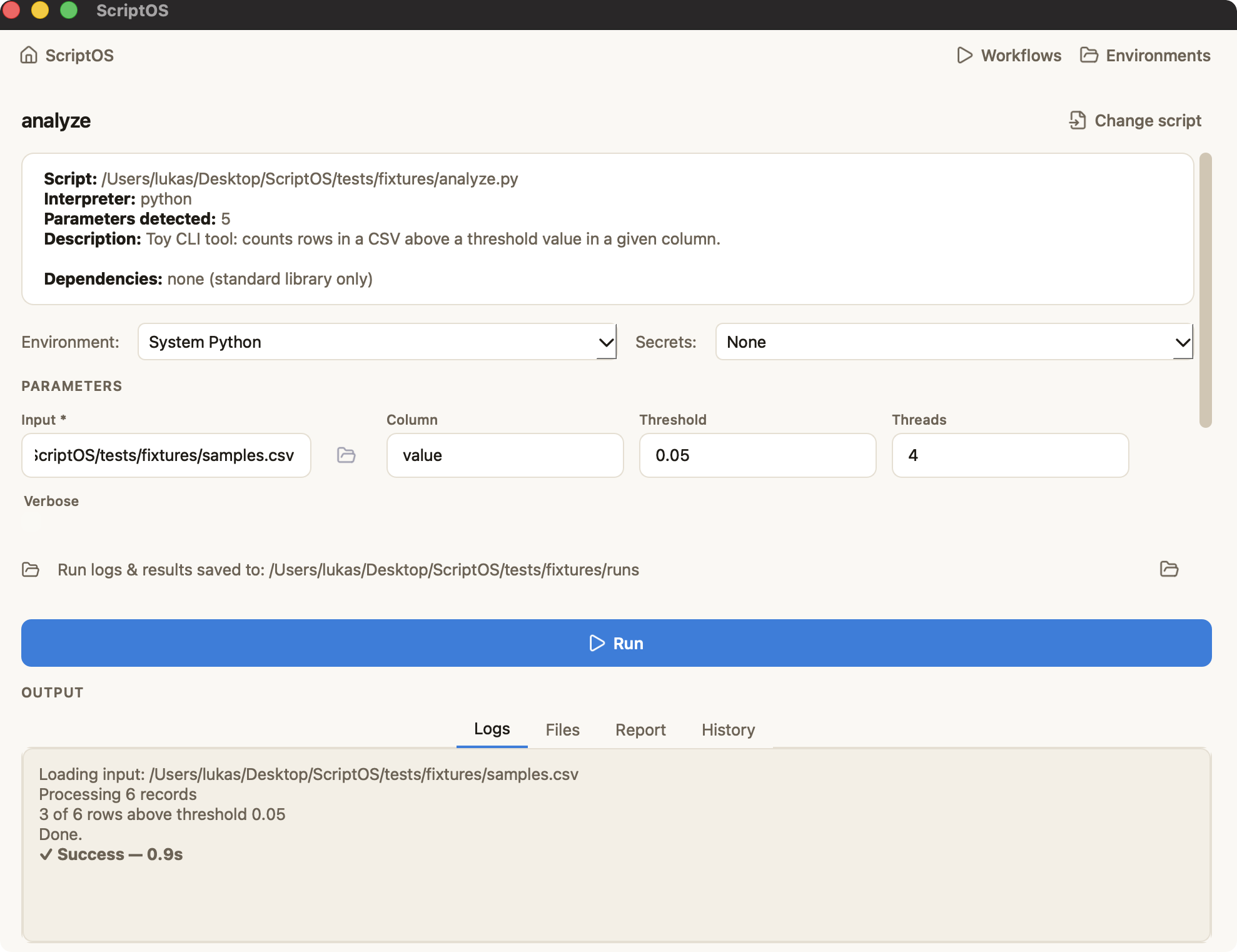
Task: Click the Threads field showing 4
Action: tap(1011, 455)
